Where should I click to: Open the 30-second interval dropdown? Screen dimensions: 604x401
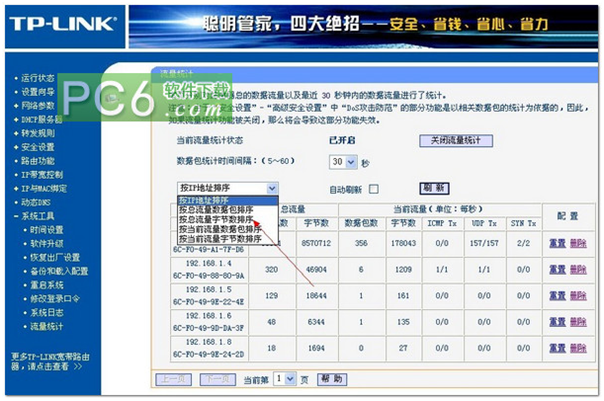342,162
